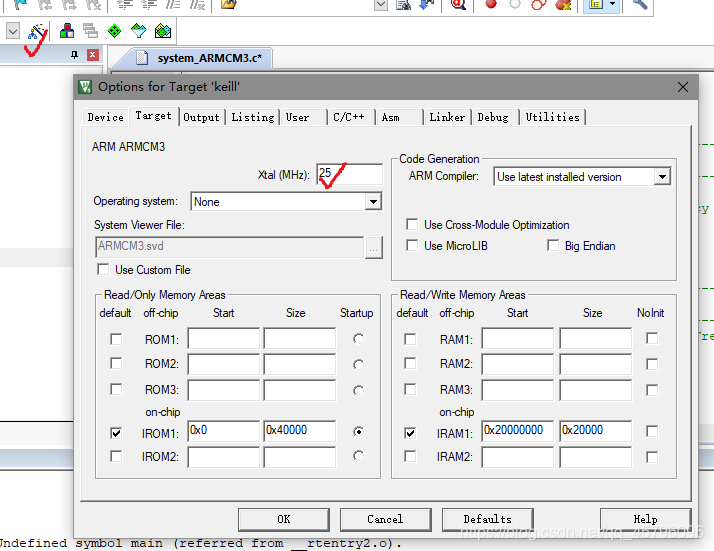Check the RAM1 NoInit checkbox
This screenshot has height=551, width=714.
pyautogui.click(x=652, y=338)
